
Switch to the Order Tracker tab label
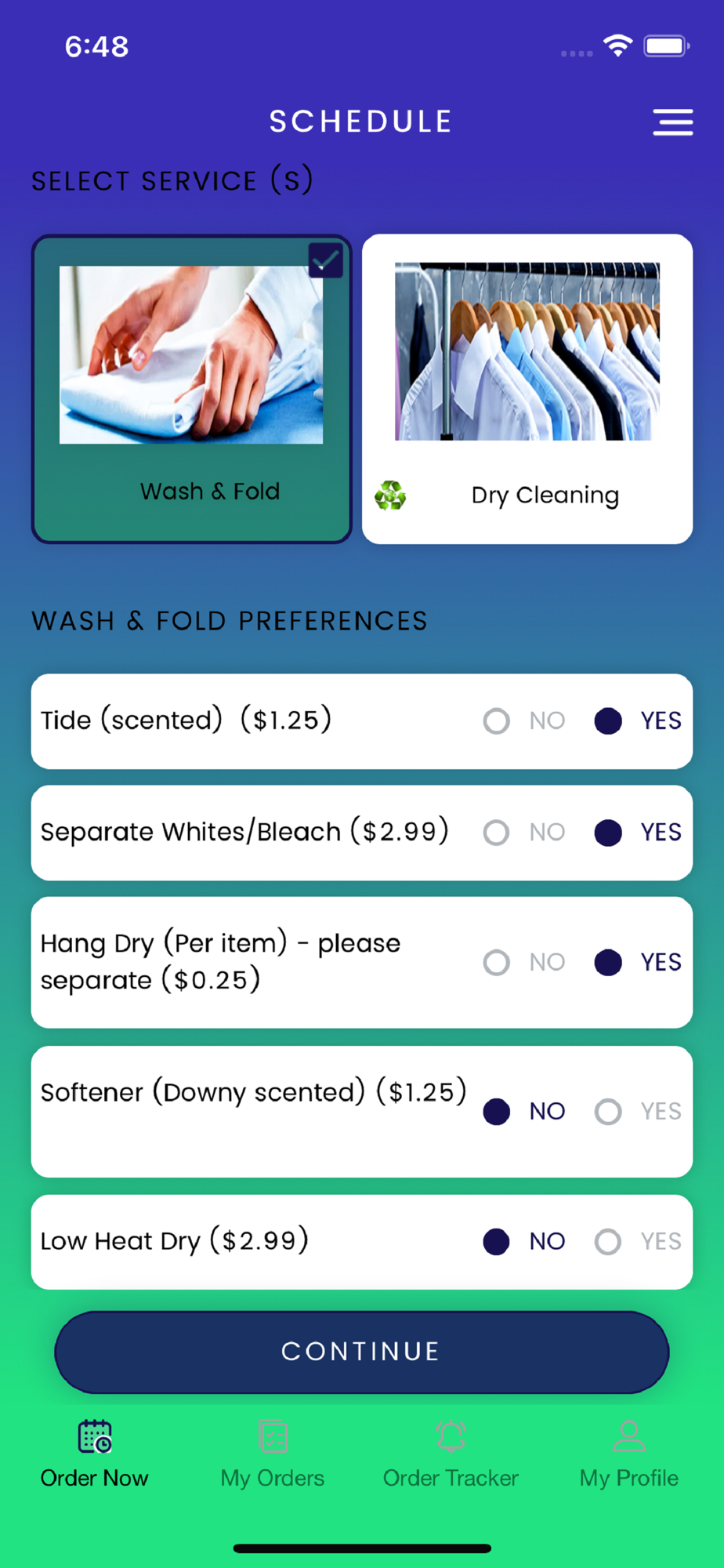(451, 1478)
